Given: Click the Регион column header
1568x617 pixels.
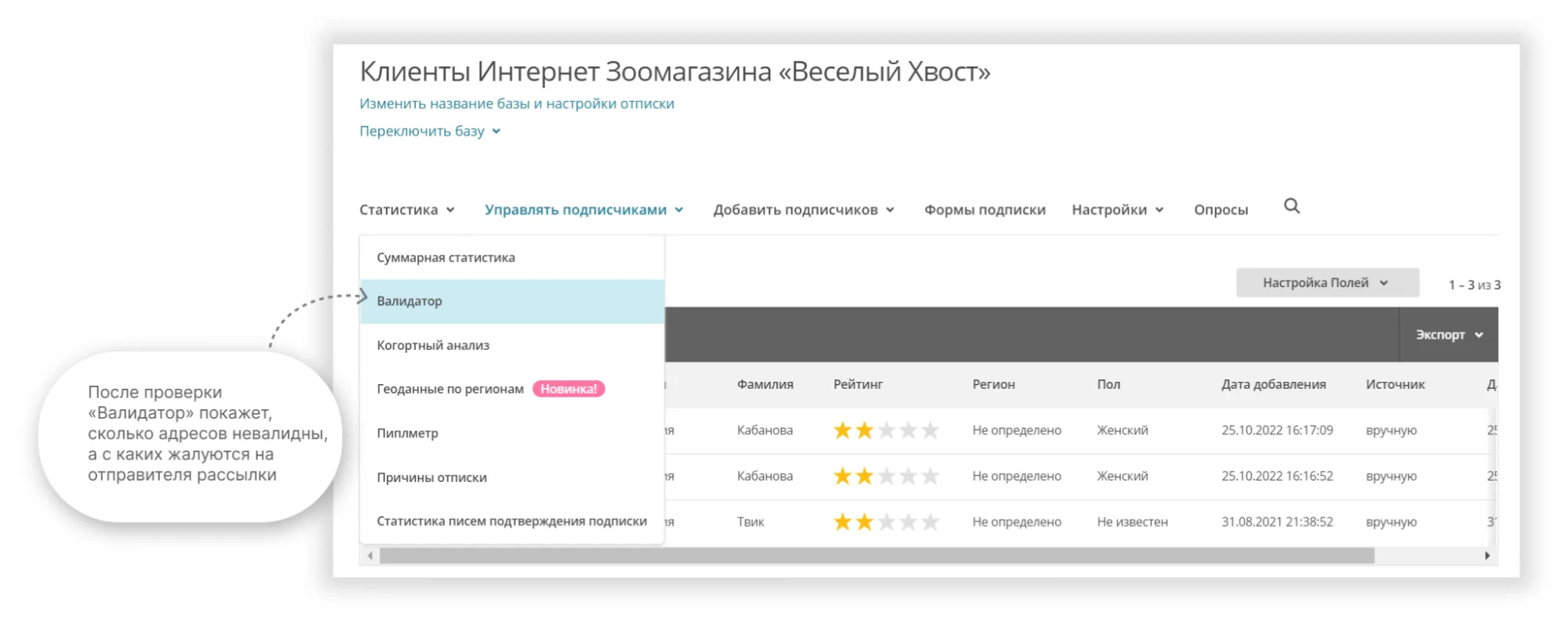Looking at the screenshot, I should tap(993, 384).
